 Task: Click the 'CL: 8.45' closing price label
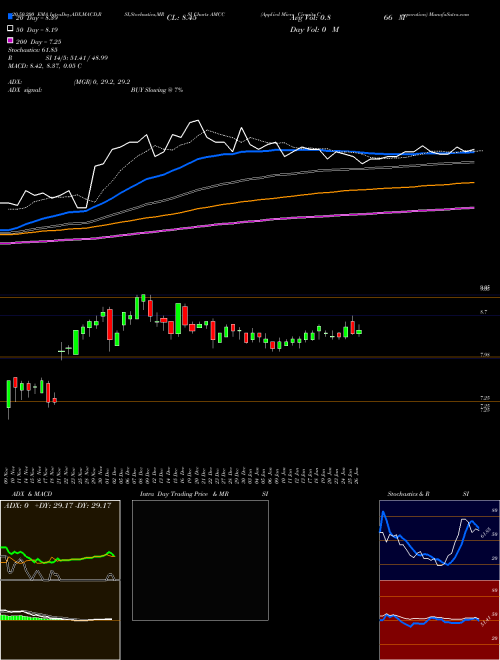click(182, 18)
